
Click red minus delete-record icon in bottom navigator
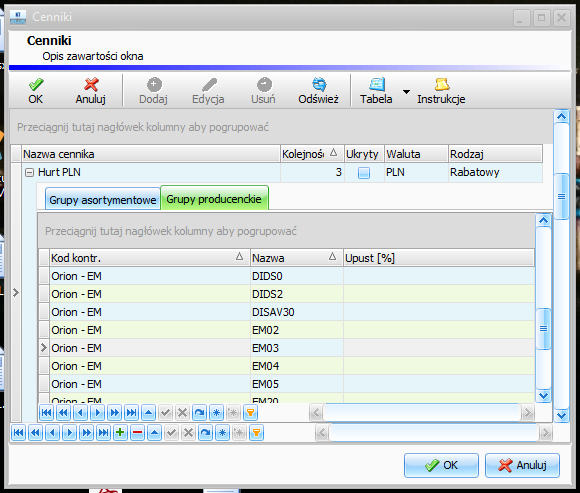[x=137, y=432]
